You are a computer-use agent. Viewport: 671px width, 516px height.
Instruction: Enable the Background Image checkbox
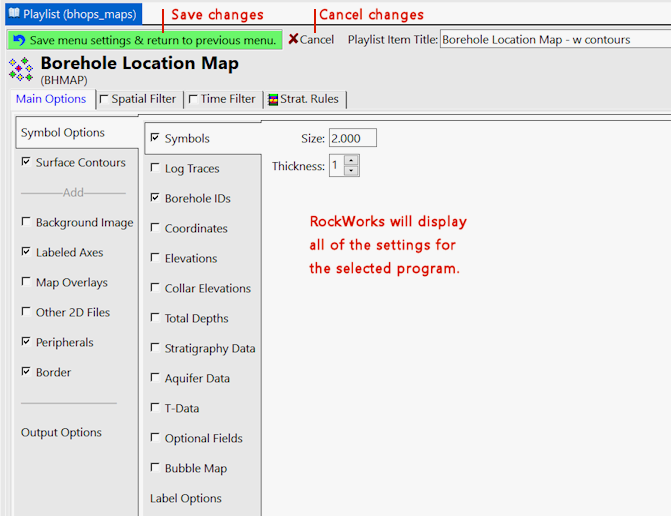click(26, 222)
